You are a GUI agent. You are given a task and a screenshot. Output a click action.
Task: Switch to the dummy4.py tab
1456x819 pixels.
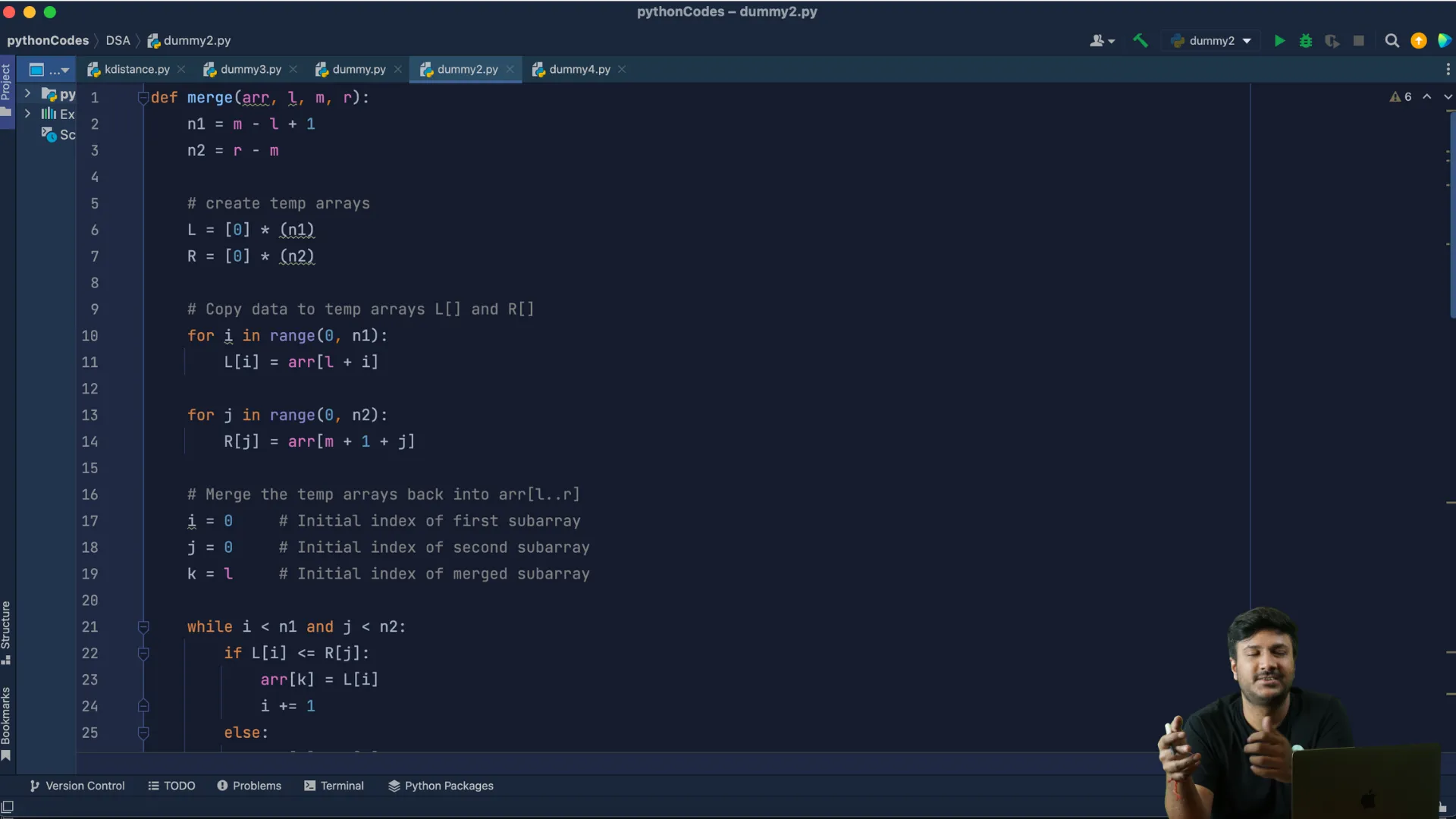pos(579,69)
